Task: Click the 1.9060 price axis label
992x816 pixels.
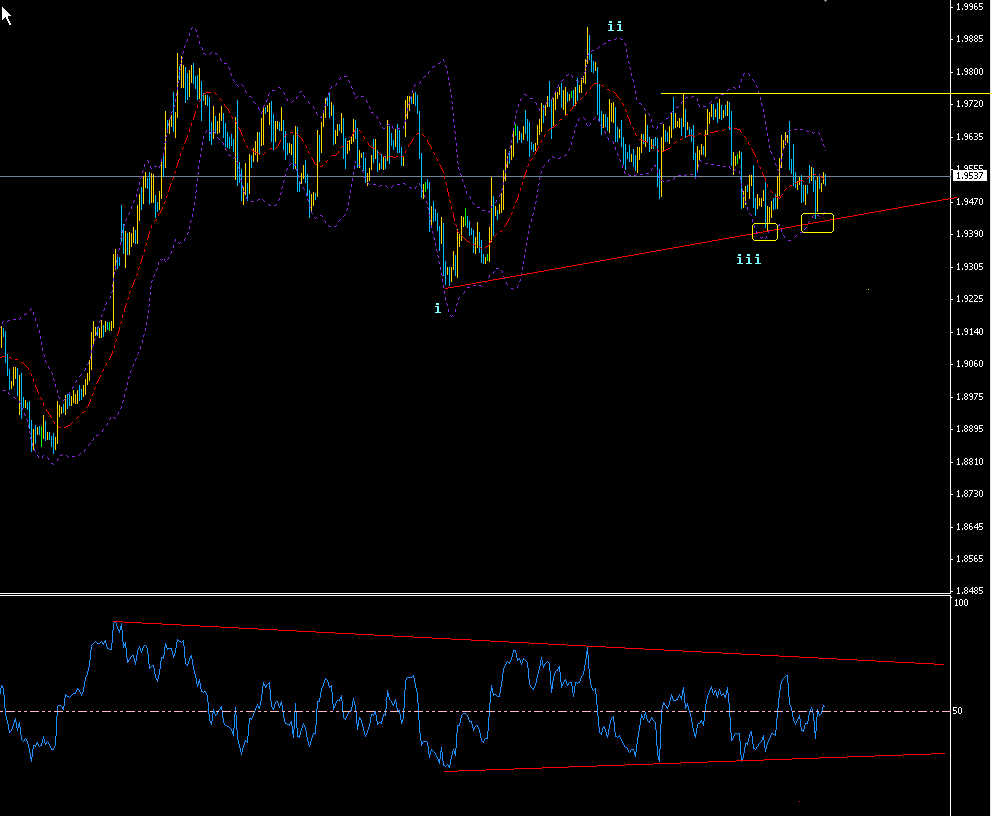Action: tap(969, 364)
